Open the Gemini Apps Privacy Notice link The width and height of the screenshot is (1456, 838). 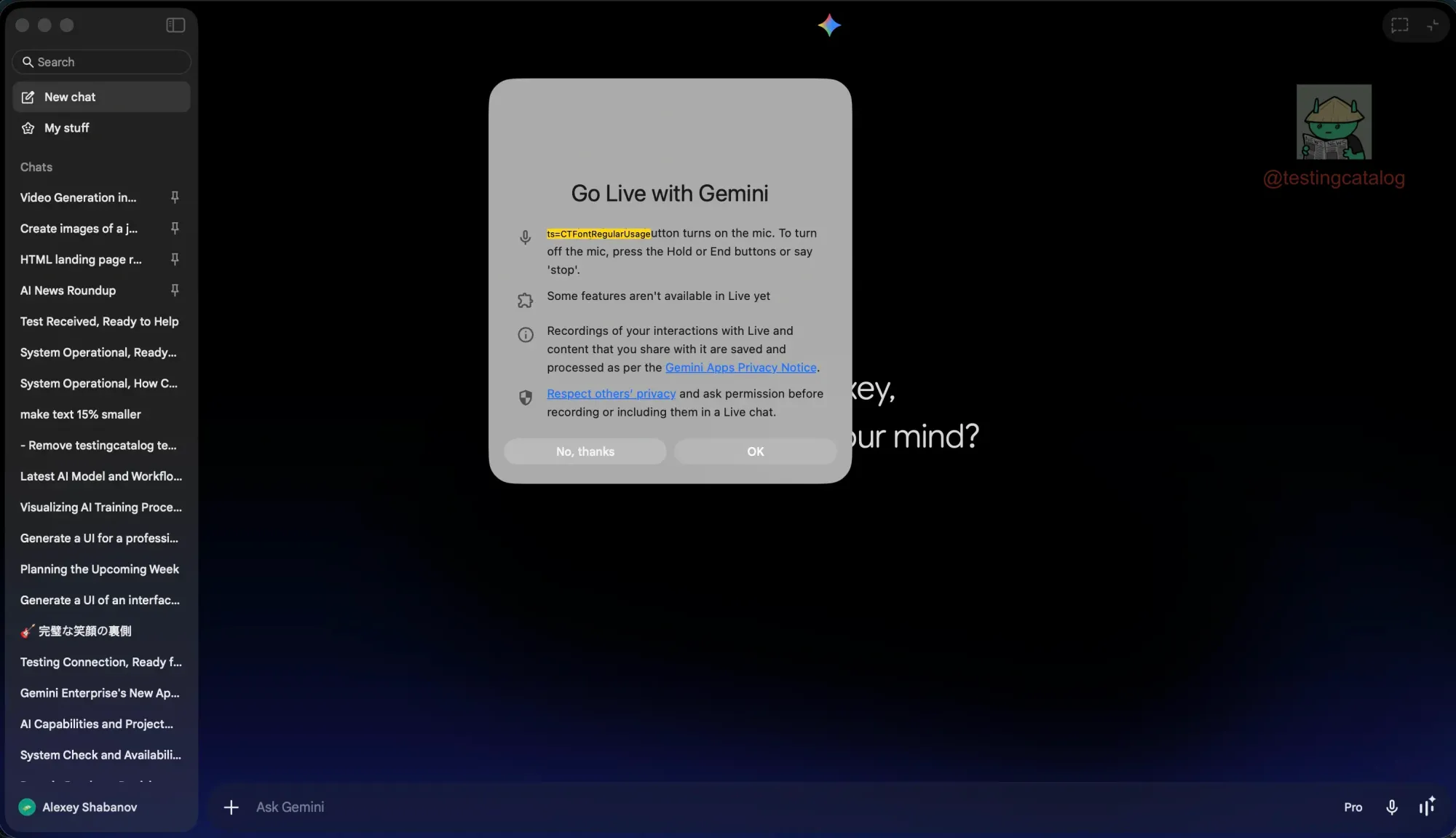point(740,368)
